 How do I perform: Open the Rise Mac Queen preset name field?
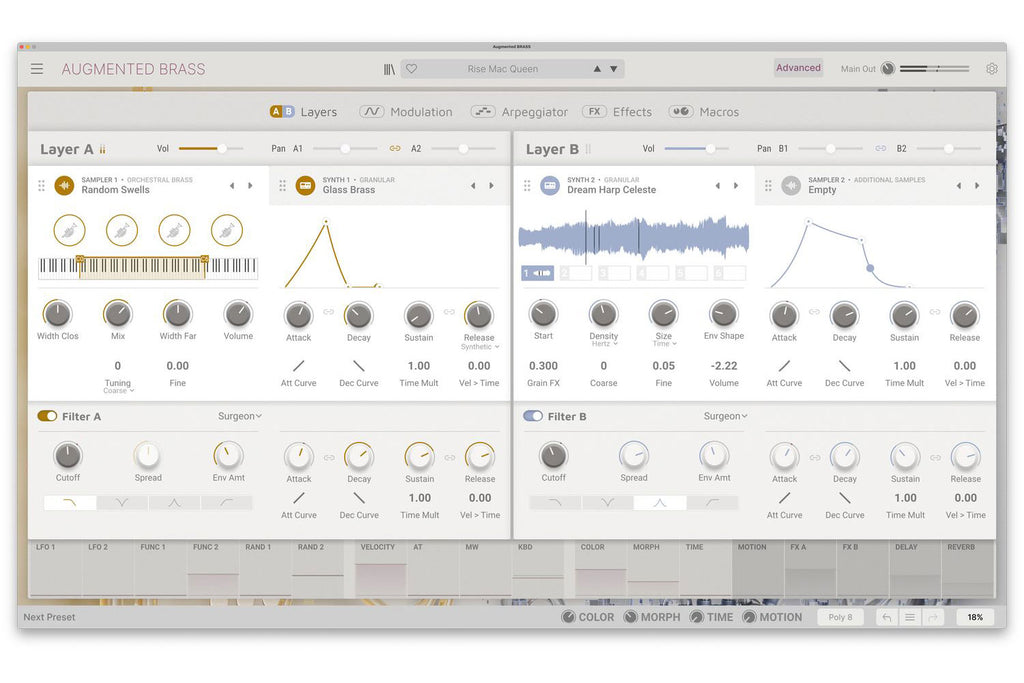click(502, 69)
